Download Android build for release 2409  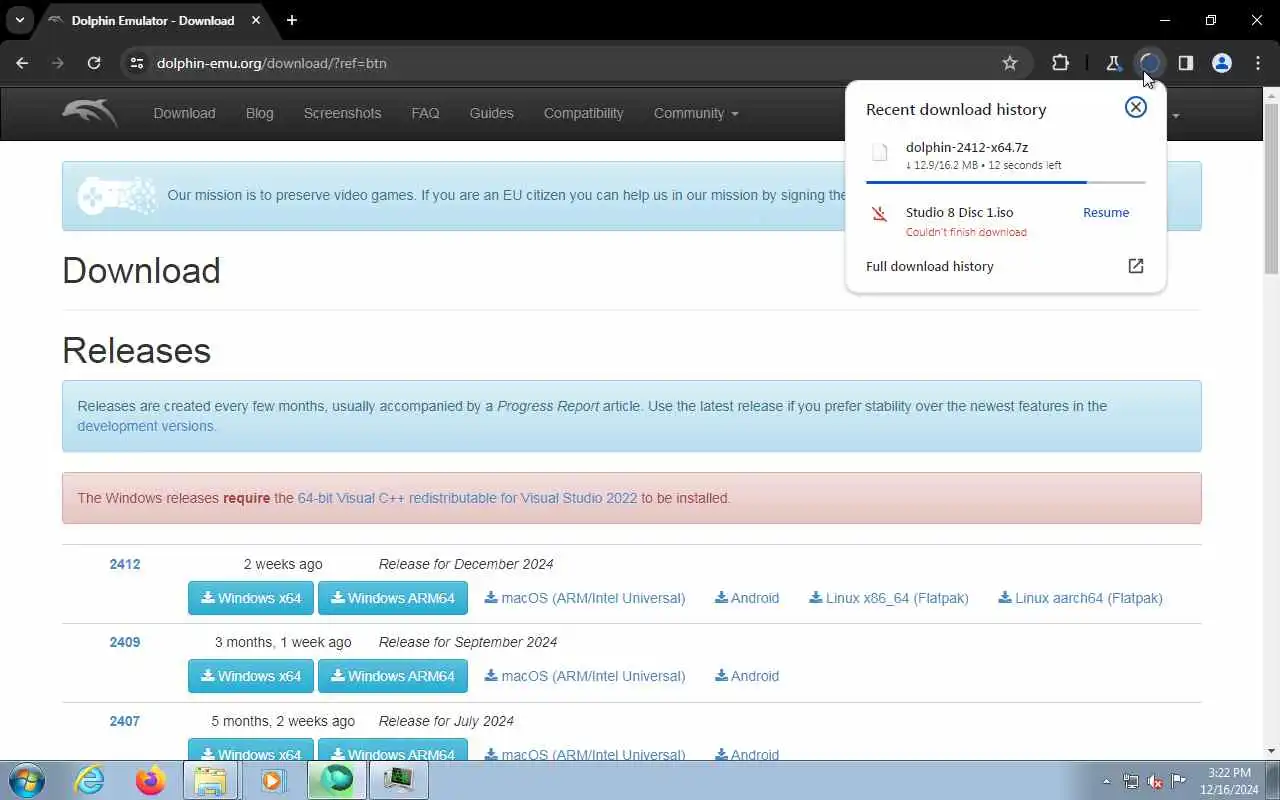pos(747,676)
